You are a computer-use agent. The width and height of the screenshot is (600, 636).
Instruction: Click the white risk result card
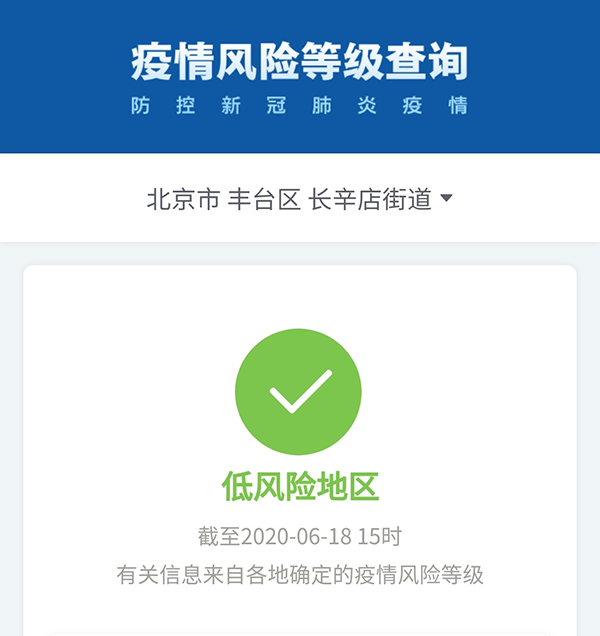[300, 450]
